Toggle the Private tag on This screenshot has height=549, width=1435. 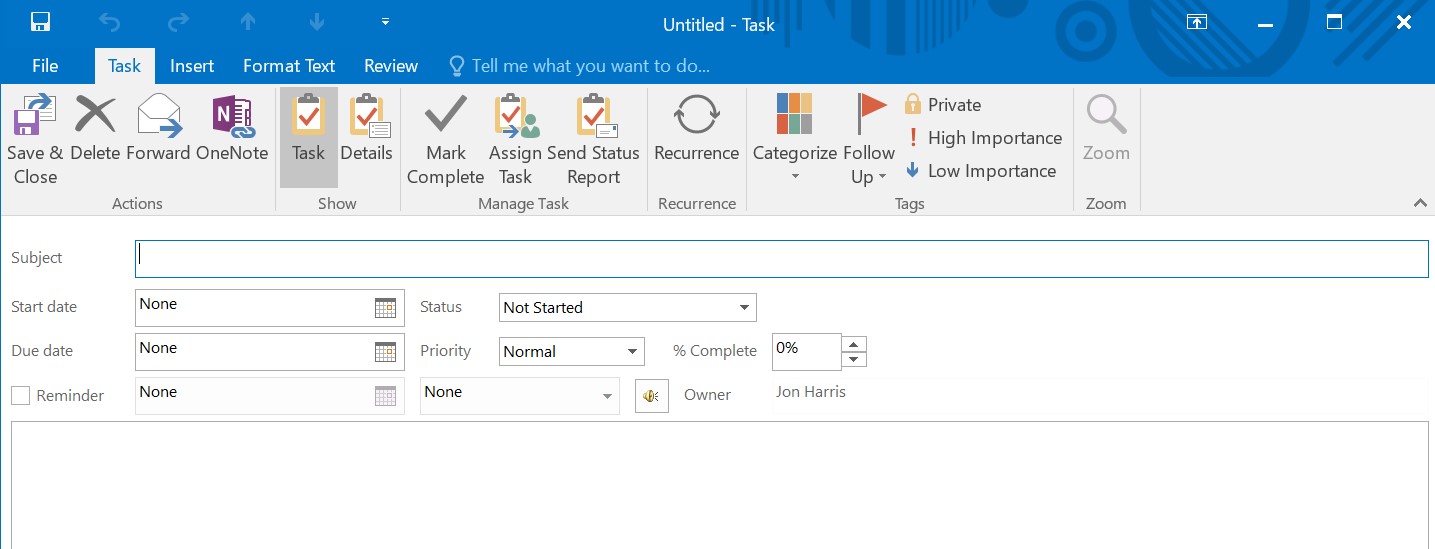[943, 105]
